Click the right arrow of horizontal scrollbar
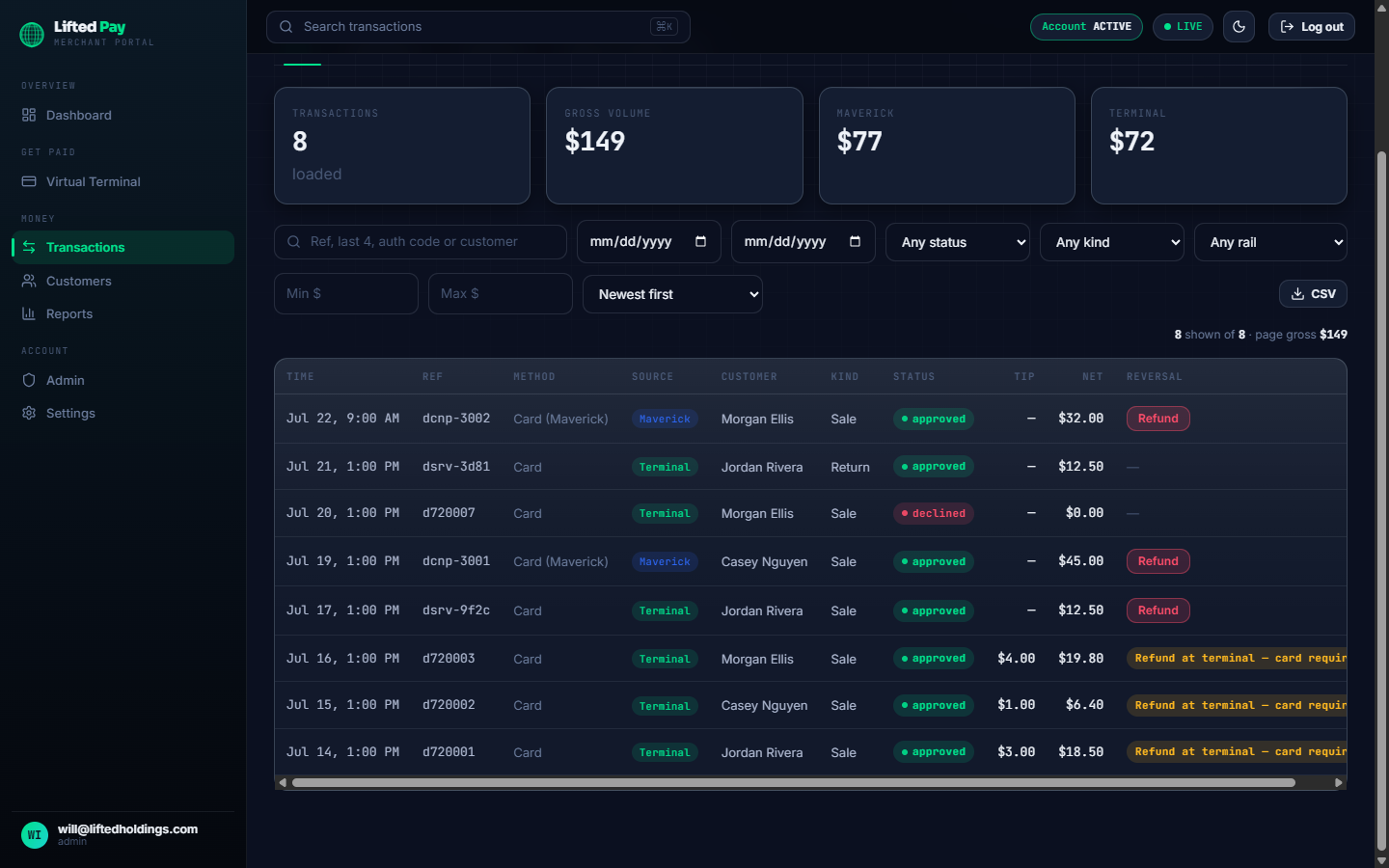Image resolution: width=1389 pixels, height=868 pixels. point(1338,782)
